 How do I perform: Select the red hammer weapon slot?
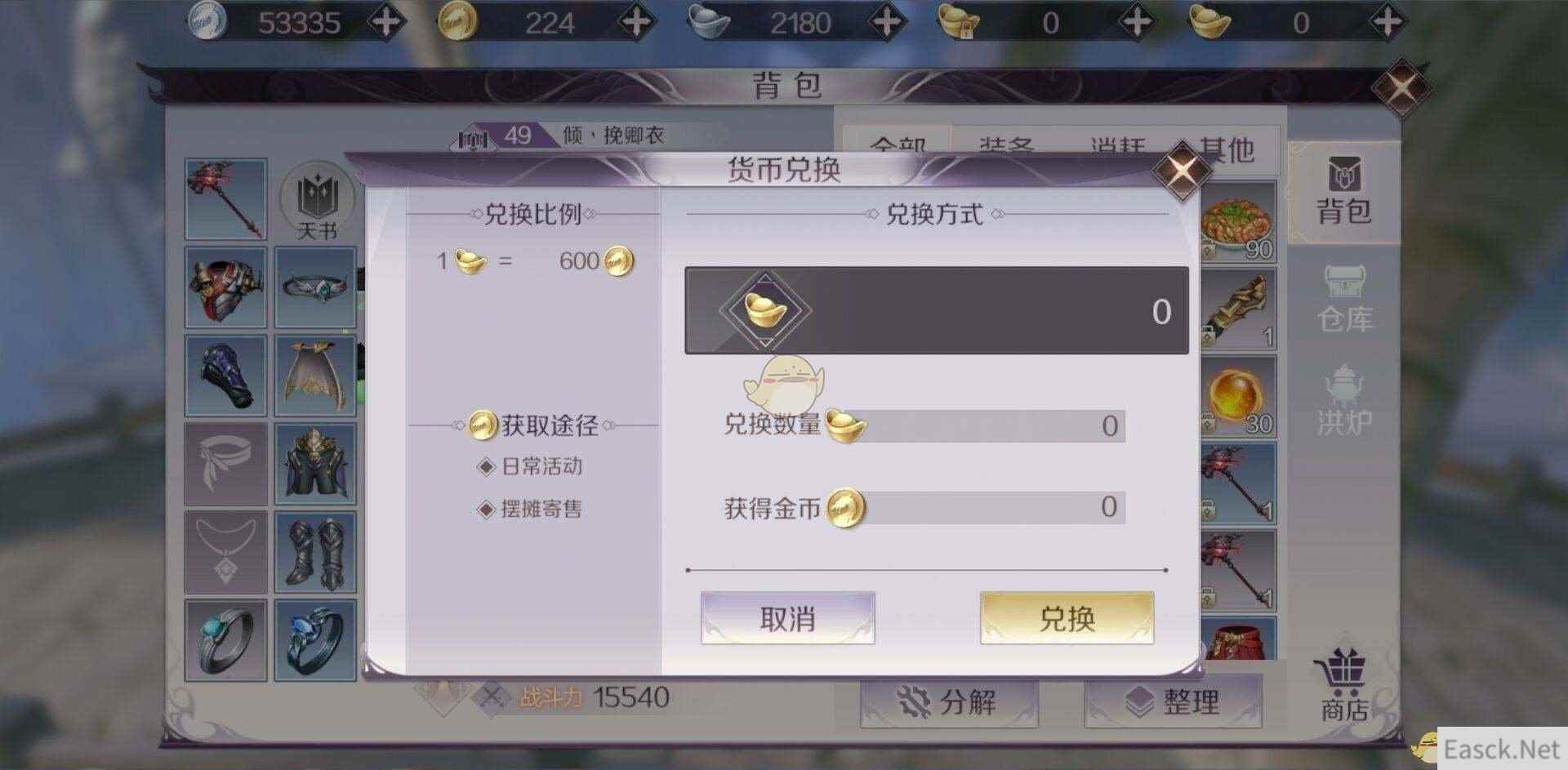[226, 199]
